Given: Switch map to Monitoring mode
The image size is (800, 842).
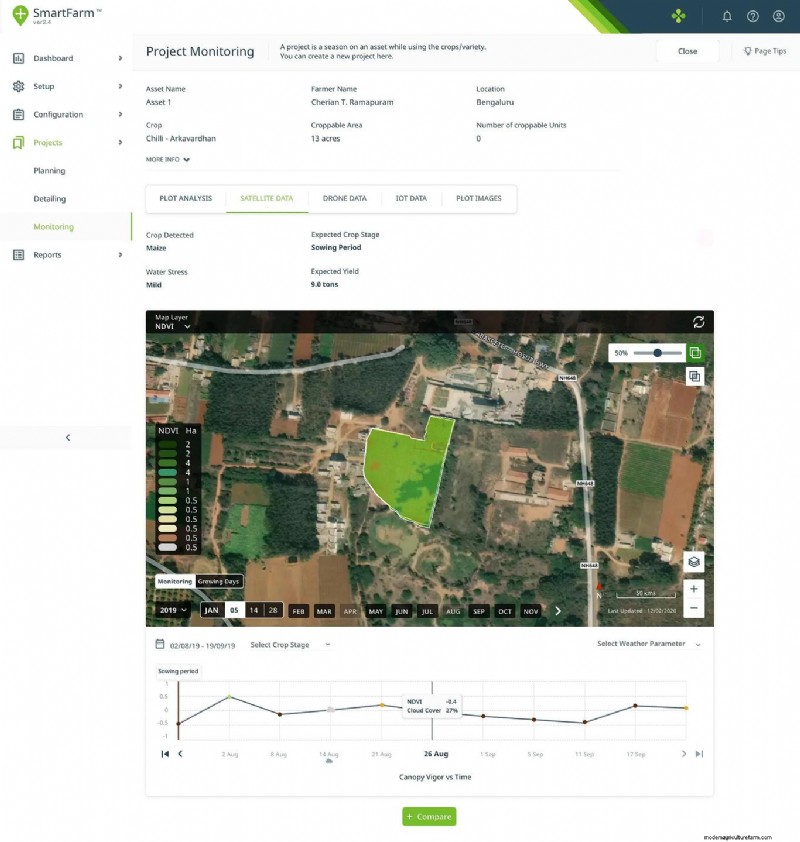Looking at the screenshot, I should coord(174,581).
